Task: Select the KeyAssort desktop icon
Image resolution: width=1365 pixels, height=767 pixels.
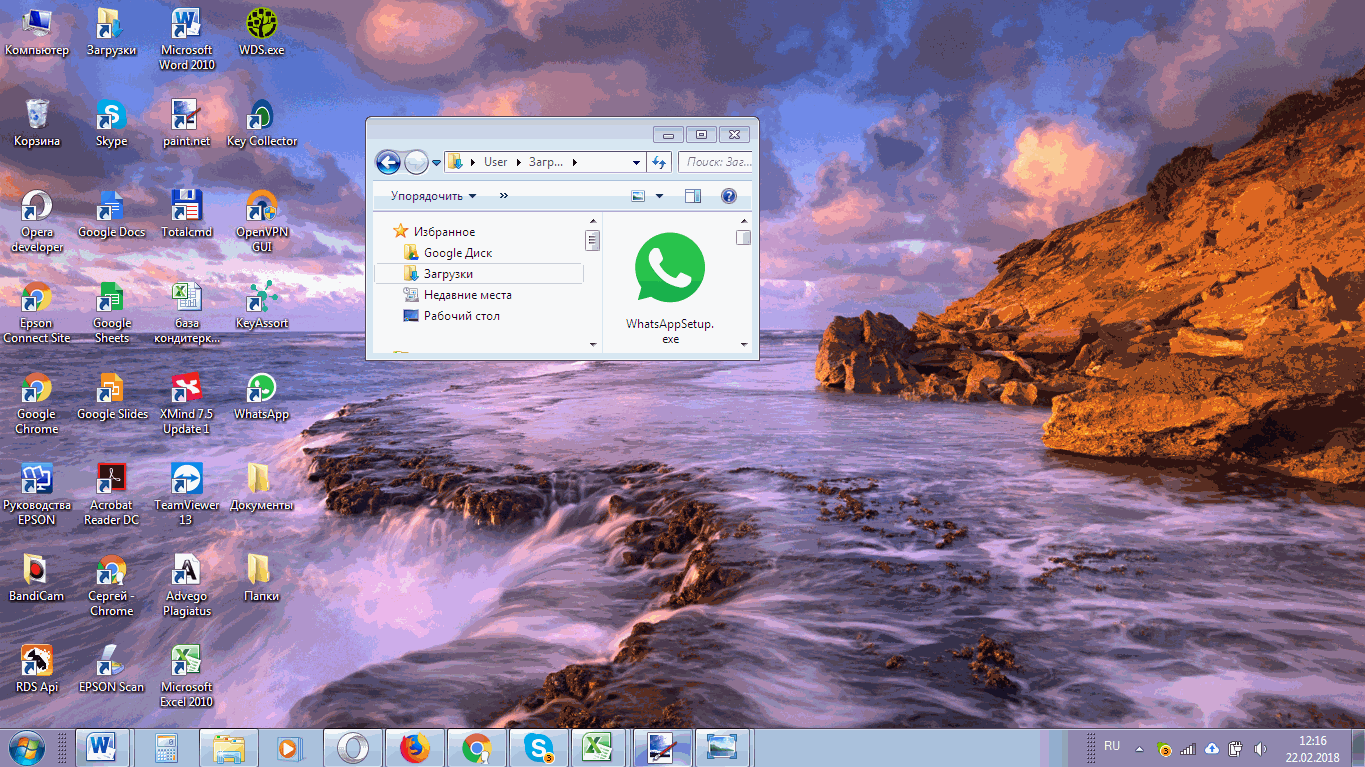Action: (262, 305)
